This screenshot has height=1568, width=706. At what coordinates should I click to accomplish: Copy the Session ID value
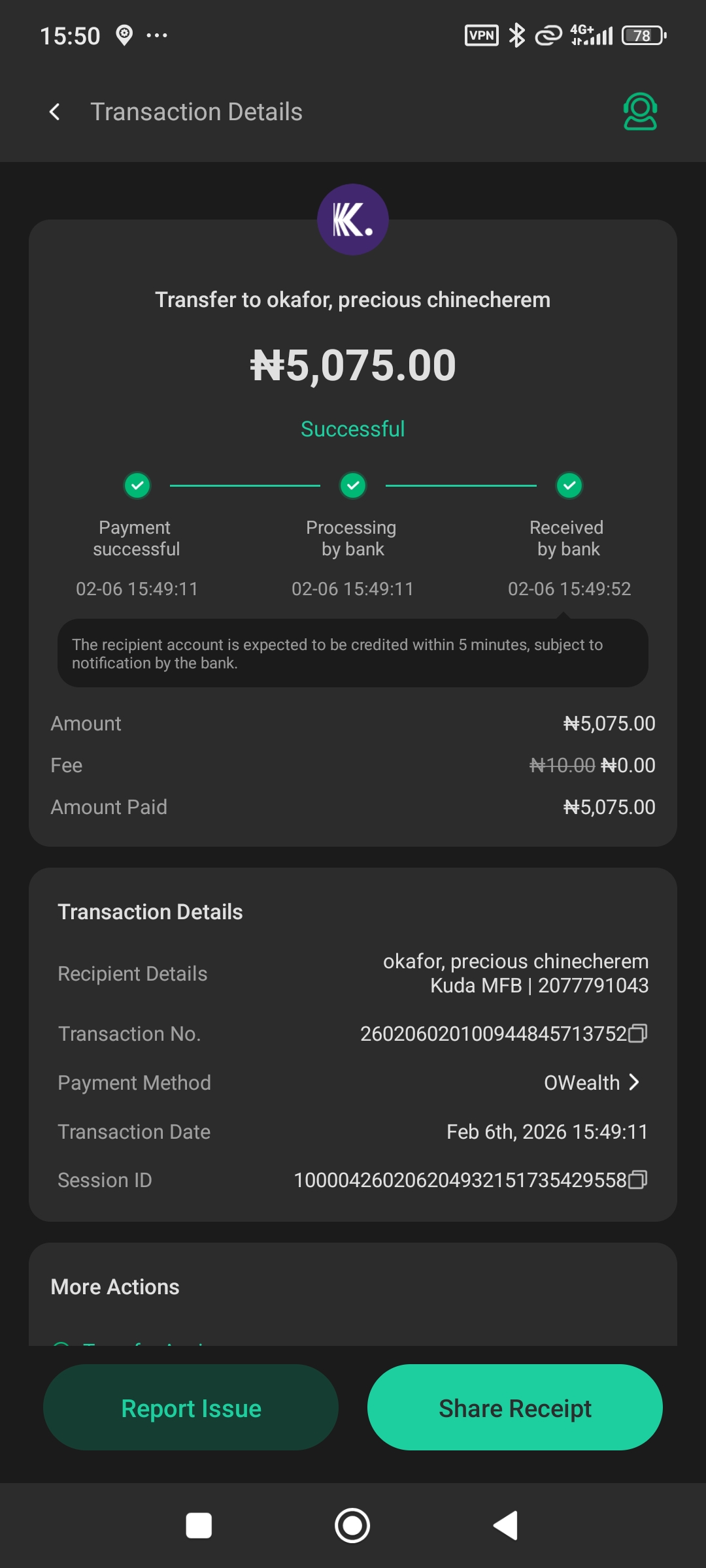click(x=637, y=1179)
